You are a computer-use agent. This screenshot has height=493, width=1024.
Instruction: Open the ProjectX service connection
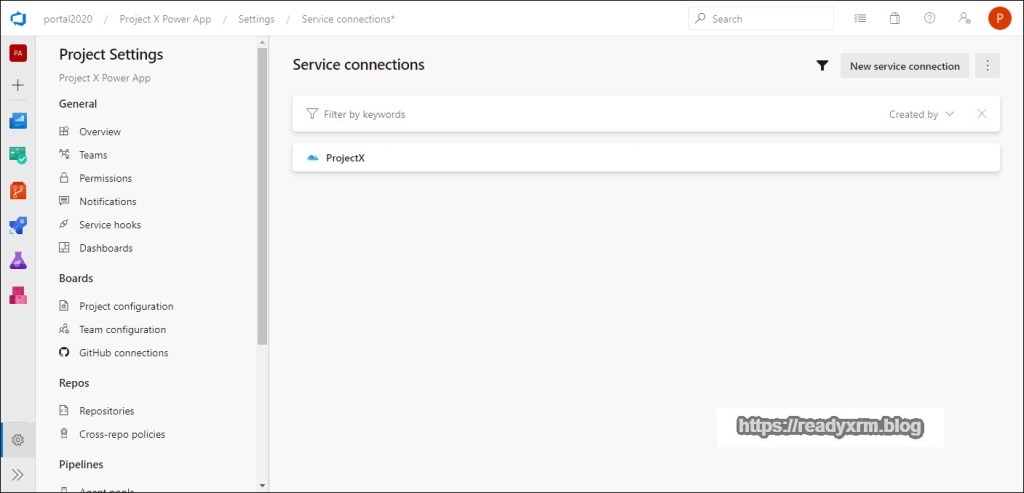(x=345, y=158)
